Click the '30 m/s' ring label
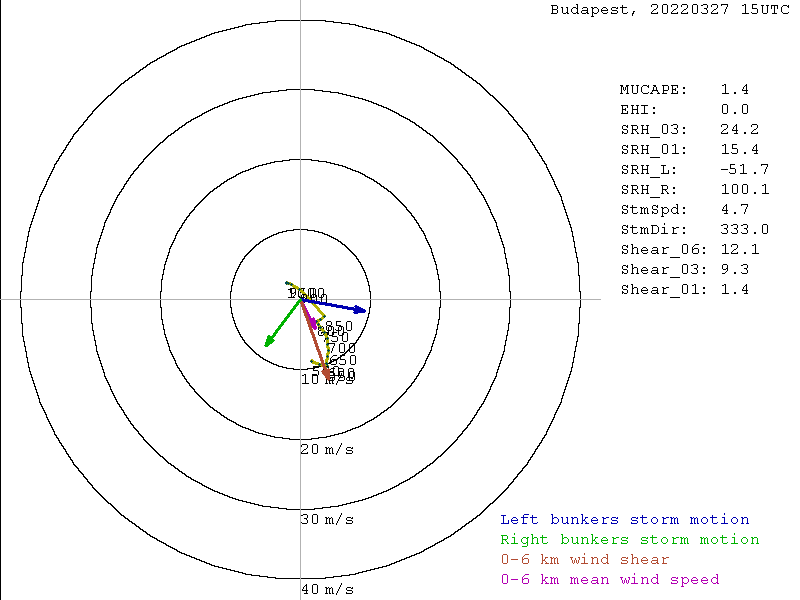Viewport: 800px width, 600px height. [x=327, y=519]
